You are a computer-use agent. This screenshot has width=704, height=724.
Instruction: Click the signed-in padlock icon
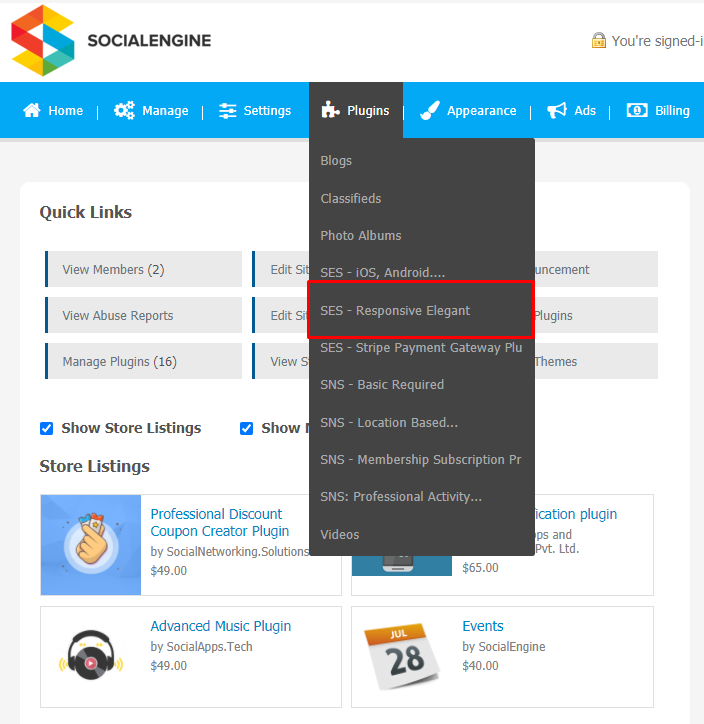(599, 41)
